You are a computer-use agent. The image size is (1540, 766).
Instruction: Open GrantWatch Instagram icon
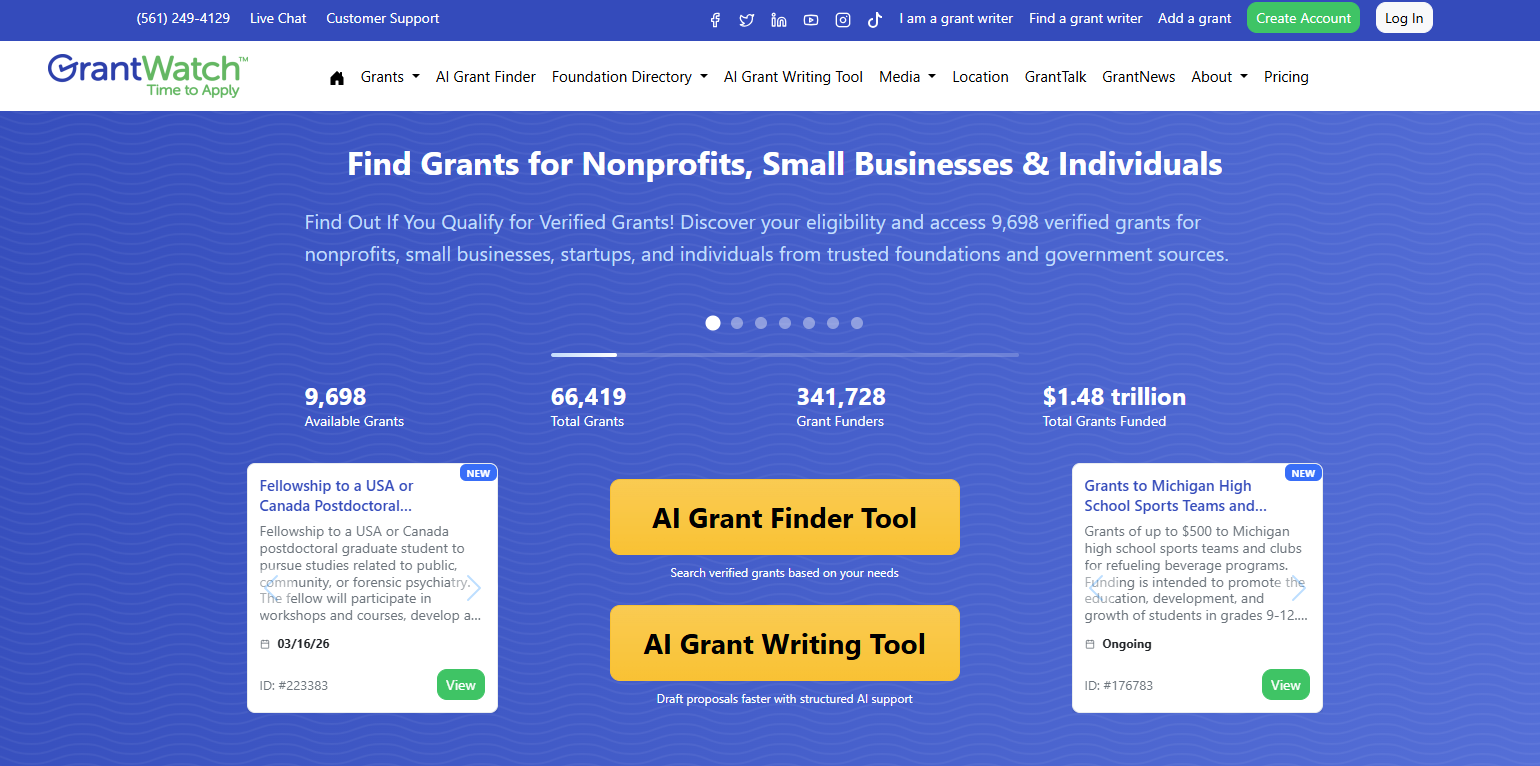843,19
